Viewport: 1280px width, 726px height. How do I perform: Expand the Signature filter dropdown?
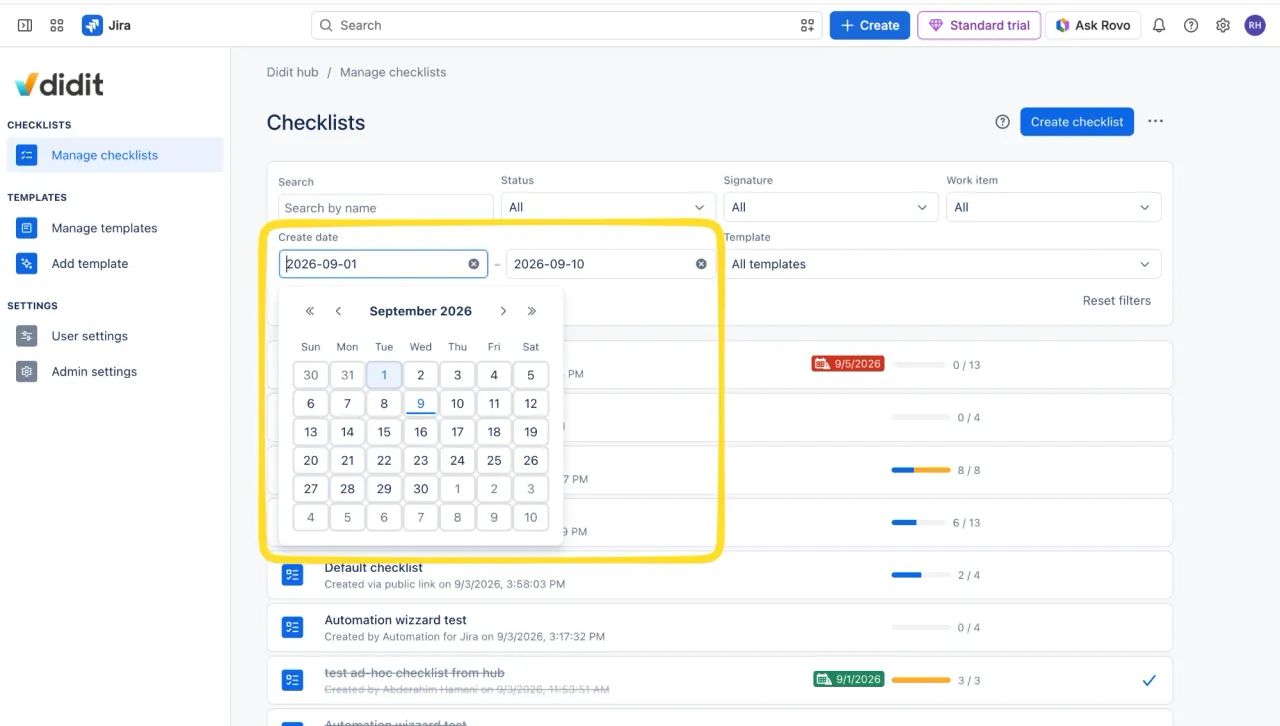point(831,207)
